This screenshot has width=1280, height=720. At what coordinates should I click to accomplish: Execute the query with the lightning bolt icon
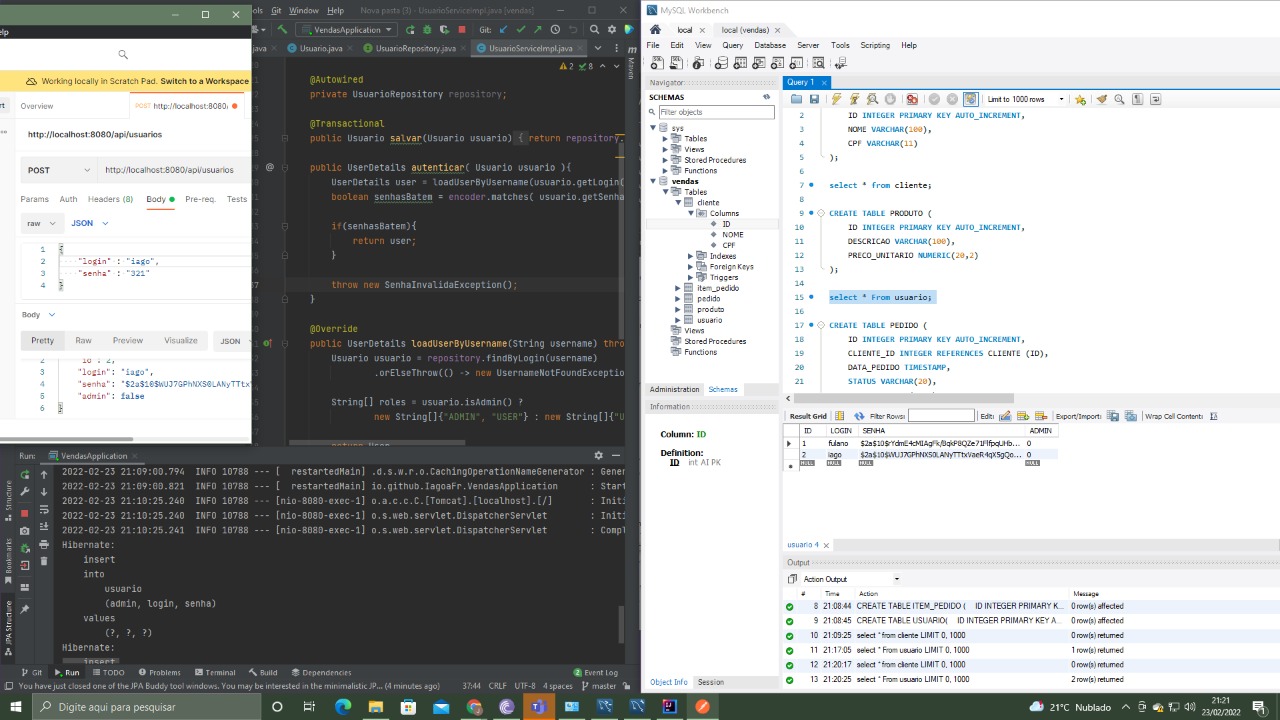coord(836,99)
